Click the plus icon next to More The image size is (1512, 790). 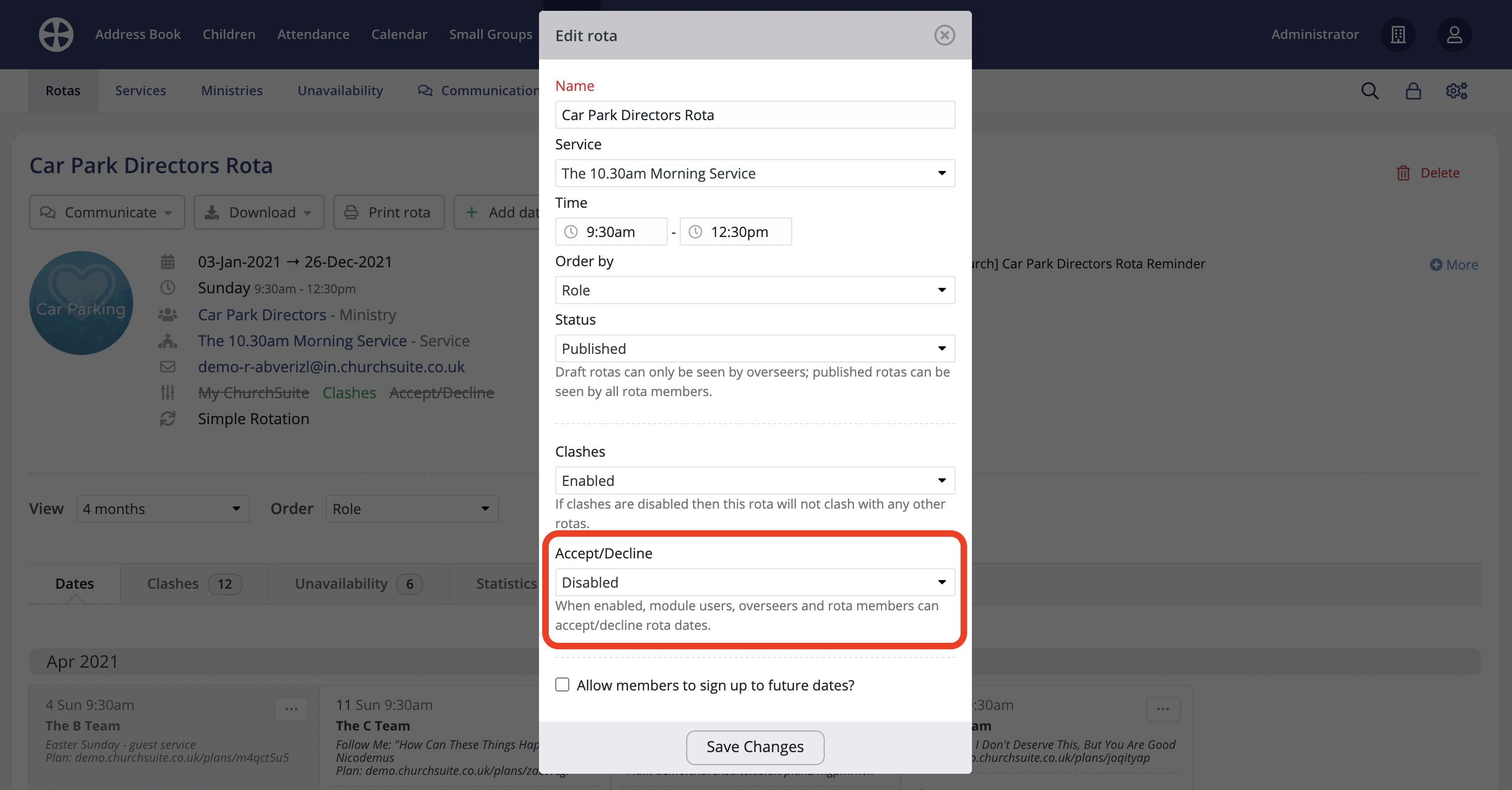point(1436,265)
